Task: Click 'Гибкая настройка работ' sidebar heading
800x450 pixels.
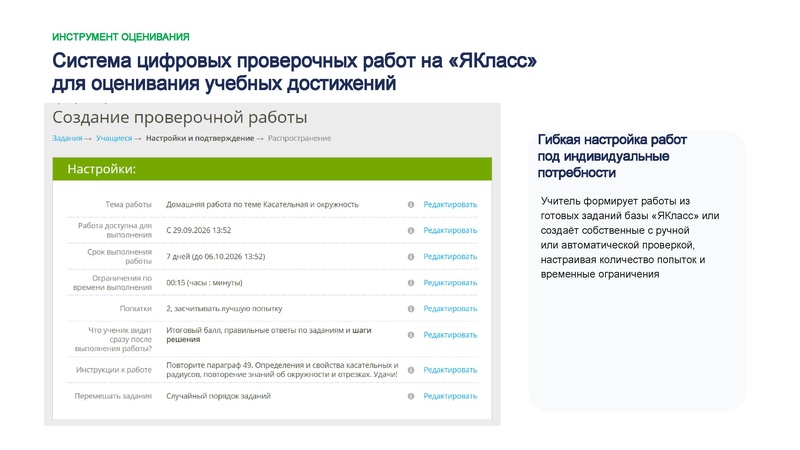Action: pos(612,156)
